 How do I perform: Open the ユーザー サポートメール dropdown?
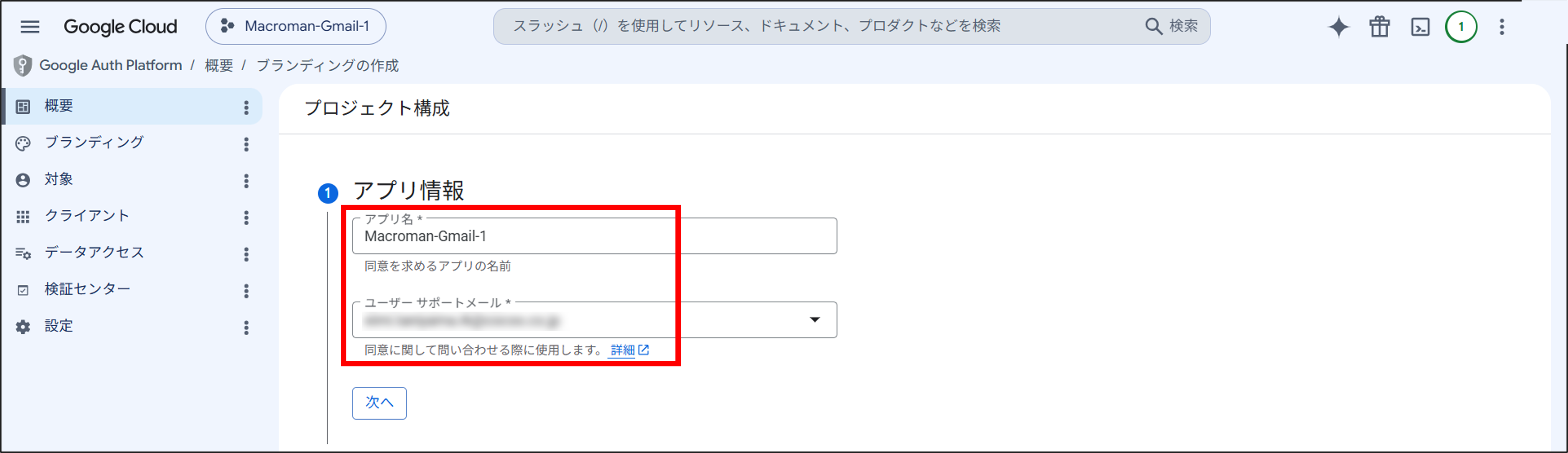pyautogui.click(x=594, y=320)
